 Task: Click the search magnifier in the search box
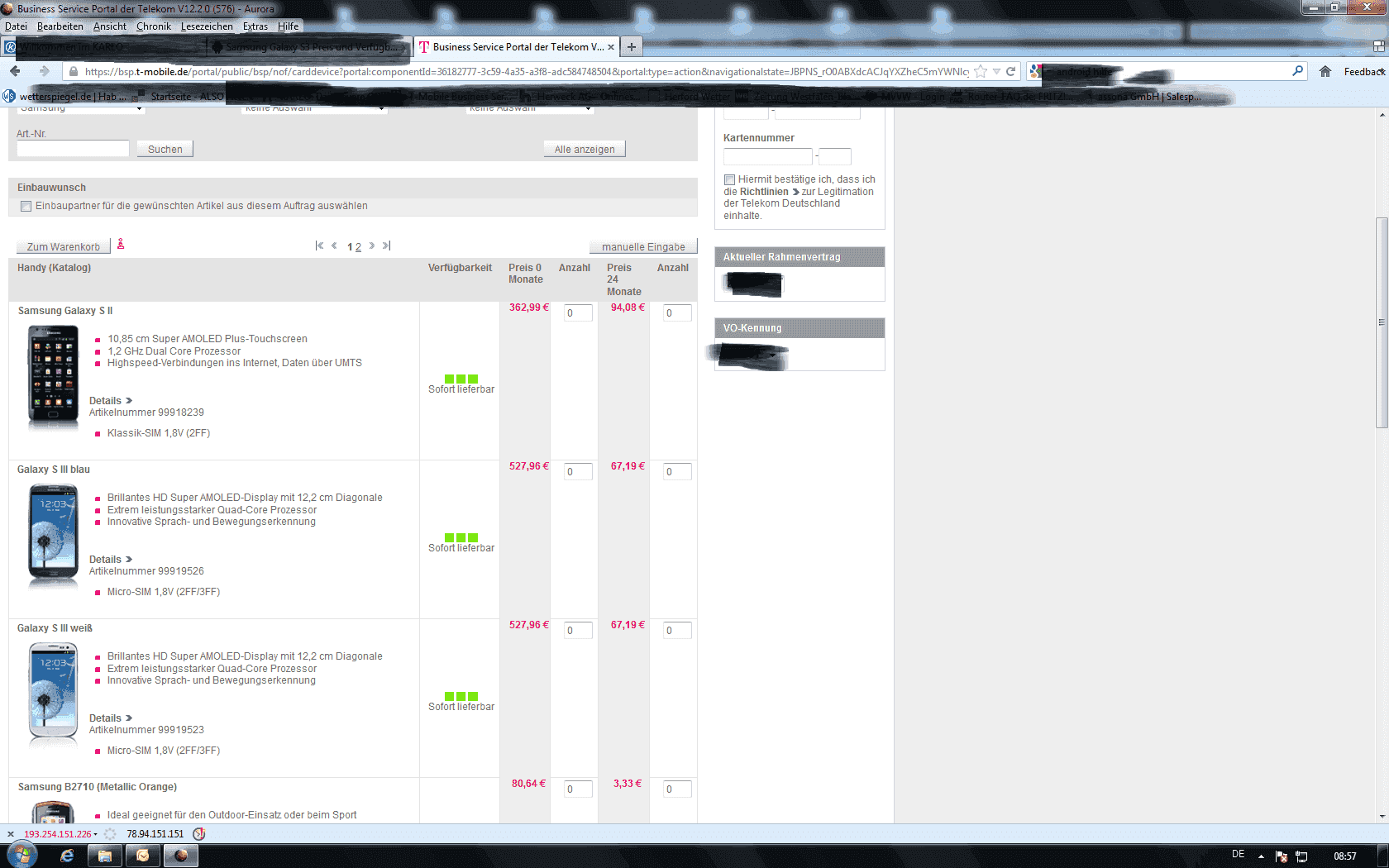[x=1297, y=72]
